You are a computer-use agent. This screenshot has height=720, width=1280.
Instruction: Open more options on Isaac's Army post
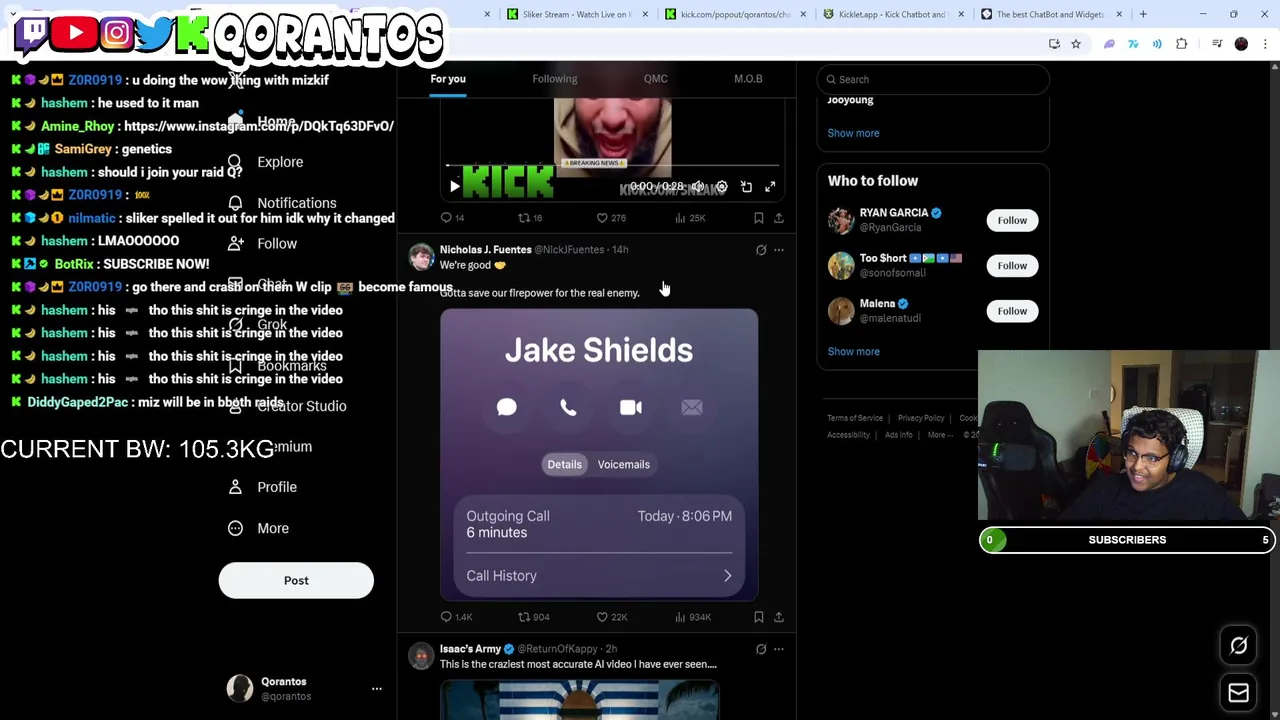[779, 649]
